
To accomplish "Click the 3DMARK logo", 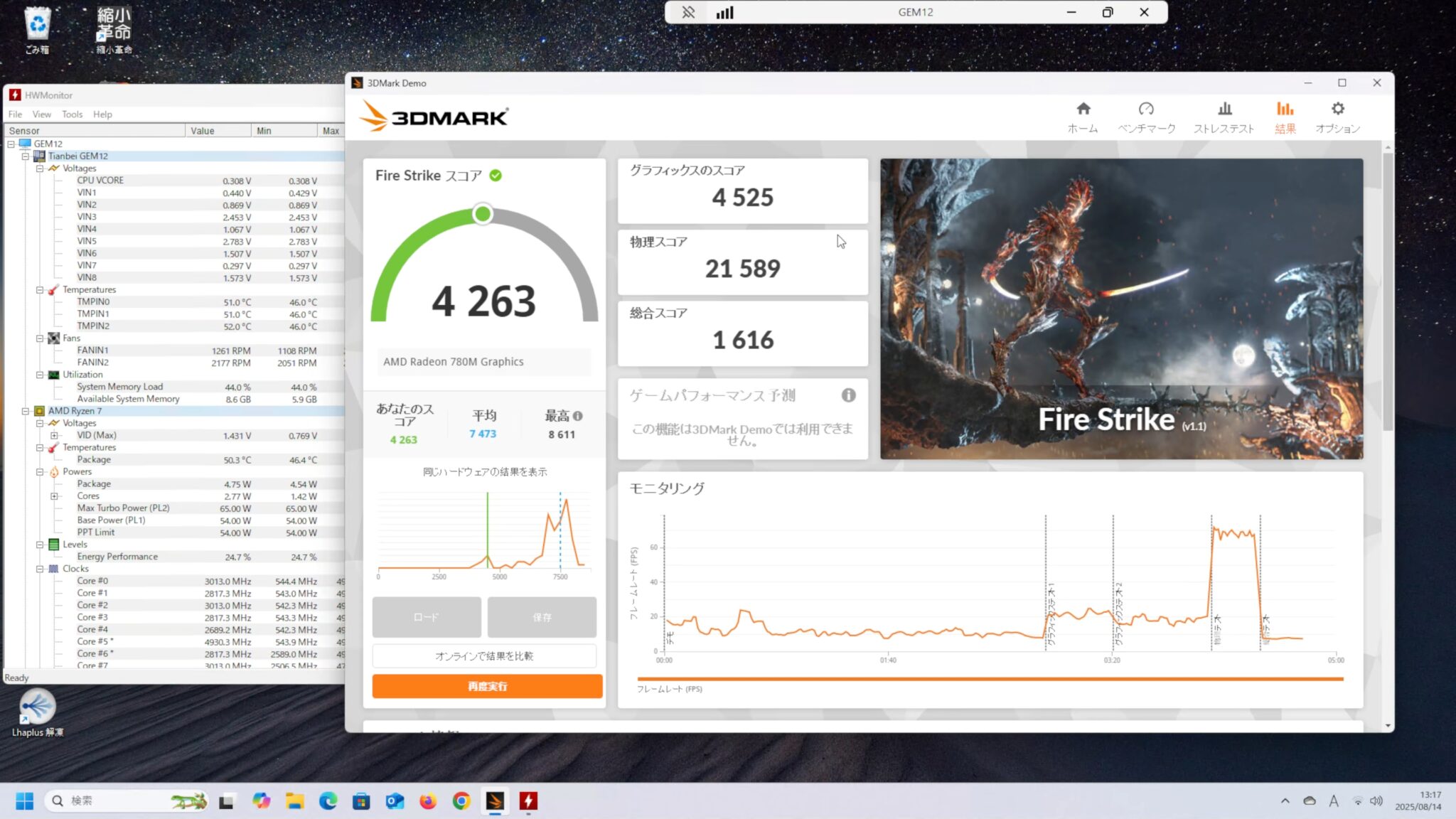I will click(434, 117).
